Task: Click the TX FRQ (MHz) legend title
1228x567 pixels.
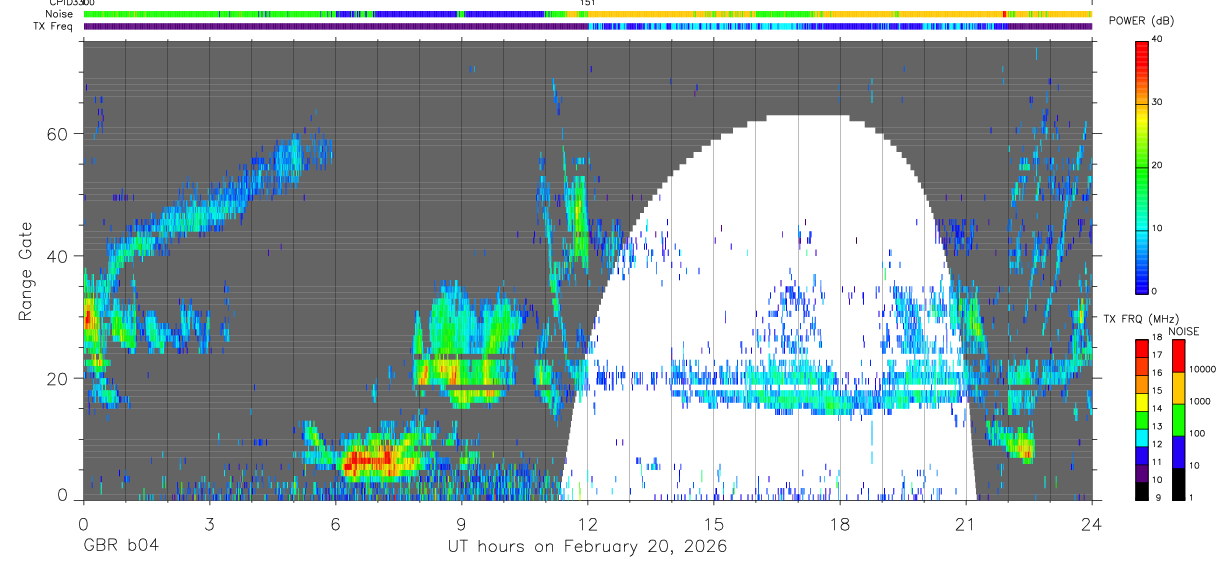Action: click(x=1140, y=318)
